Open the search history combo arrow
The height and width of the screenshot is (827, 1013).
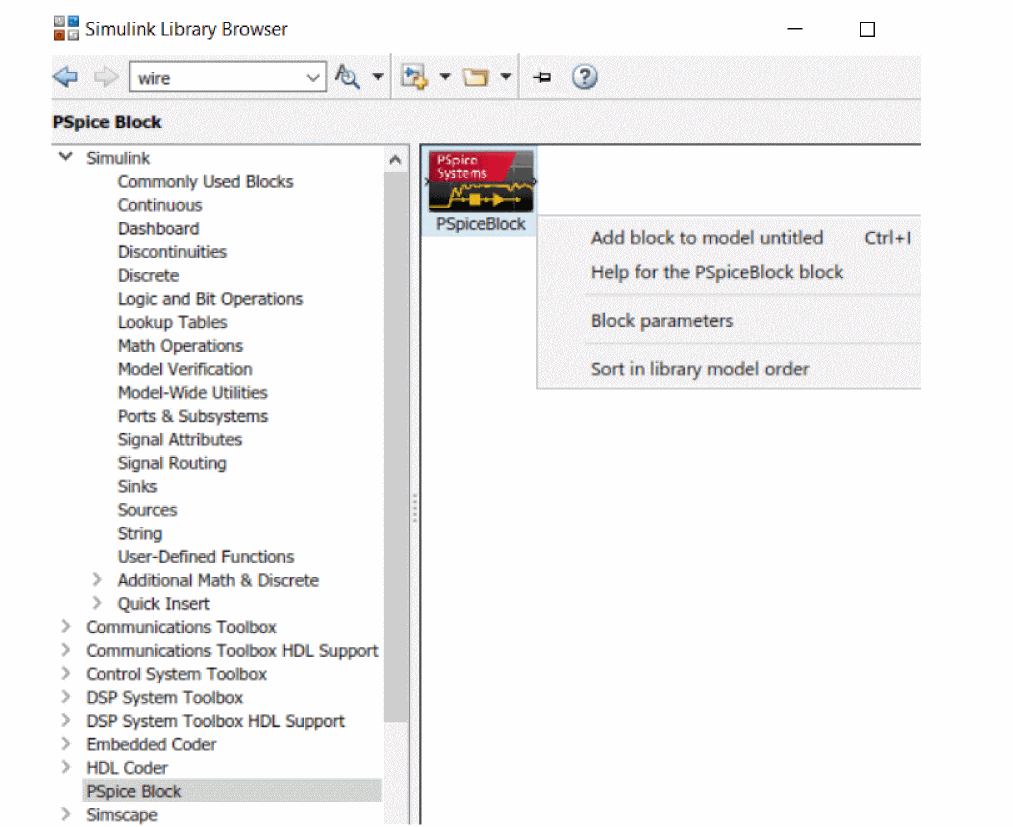(x=313, y=78)
